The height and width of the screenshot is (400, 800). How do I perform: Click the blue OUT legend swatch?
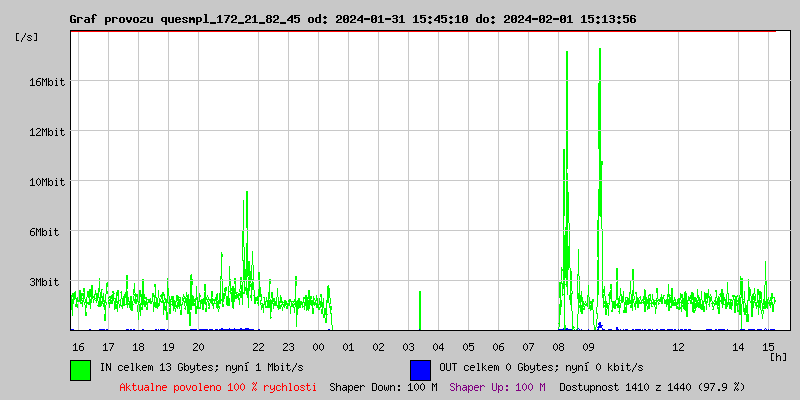pos(420,369)
